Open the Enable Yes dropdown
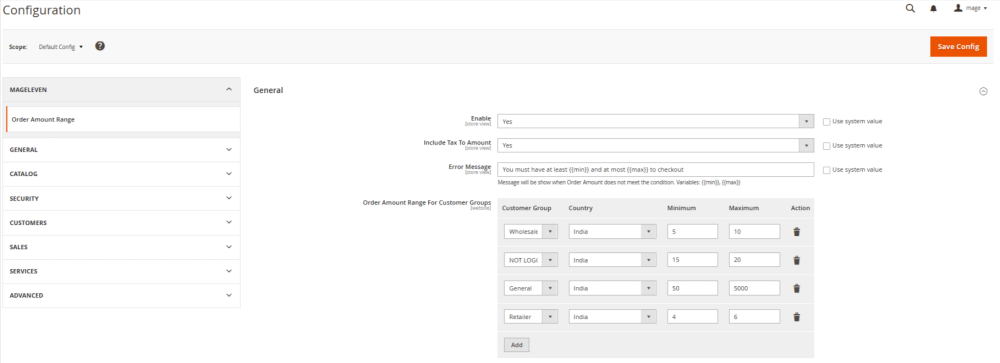The image size is (1000, 363). point(656,121)
